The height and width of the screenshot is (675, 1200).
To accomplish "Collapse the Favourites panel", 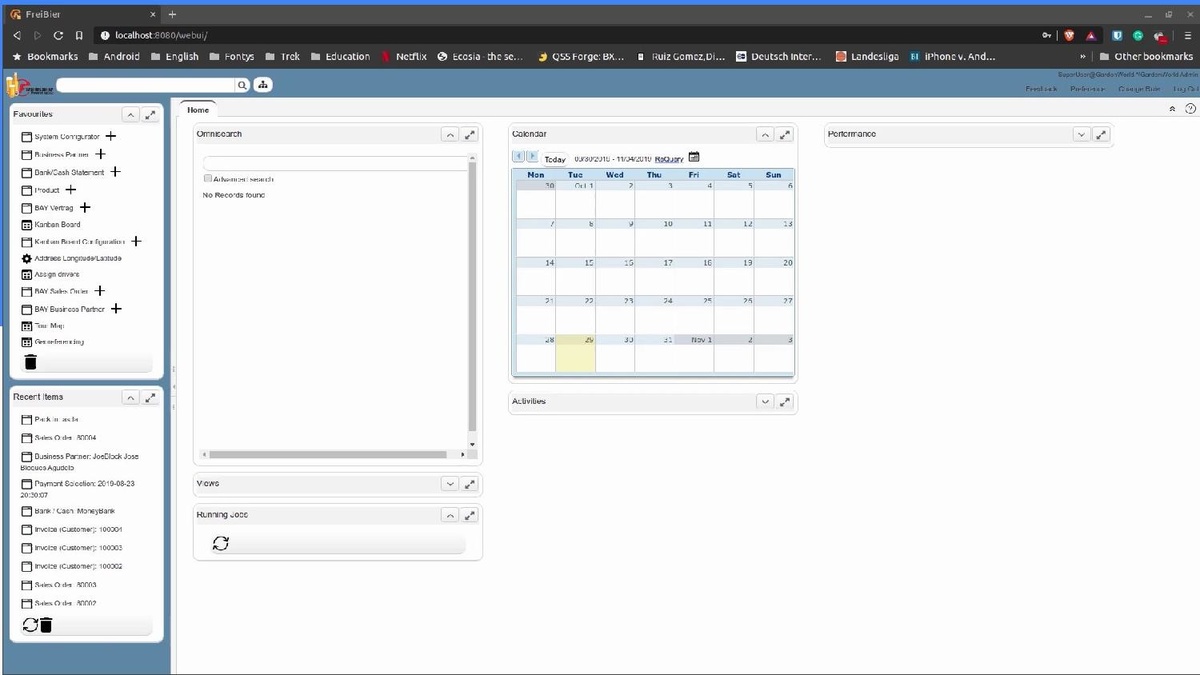I will (130, 115).
